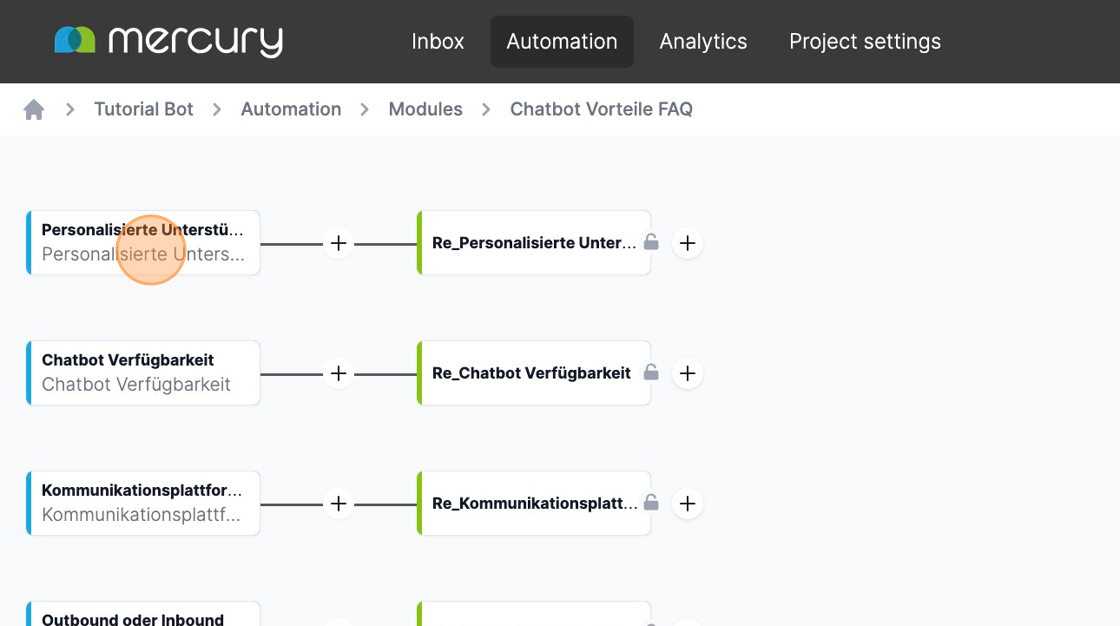Toggle lock on Re_Chatbot Verfügbarkeit node

tap(651, 372)
